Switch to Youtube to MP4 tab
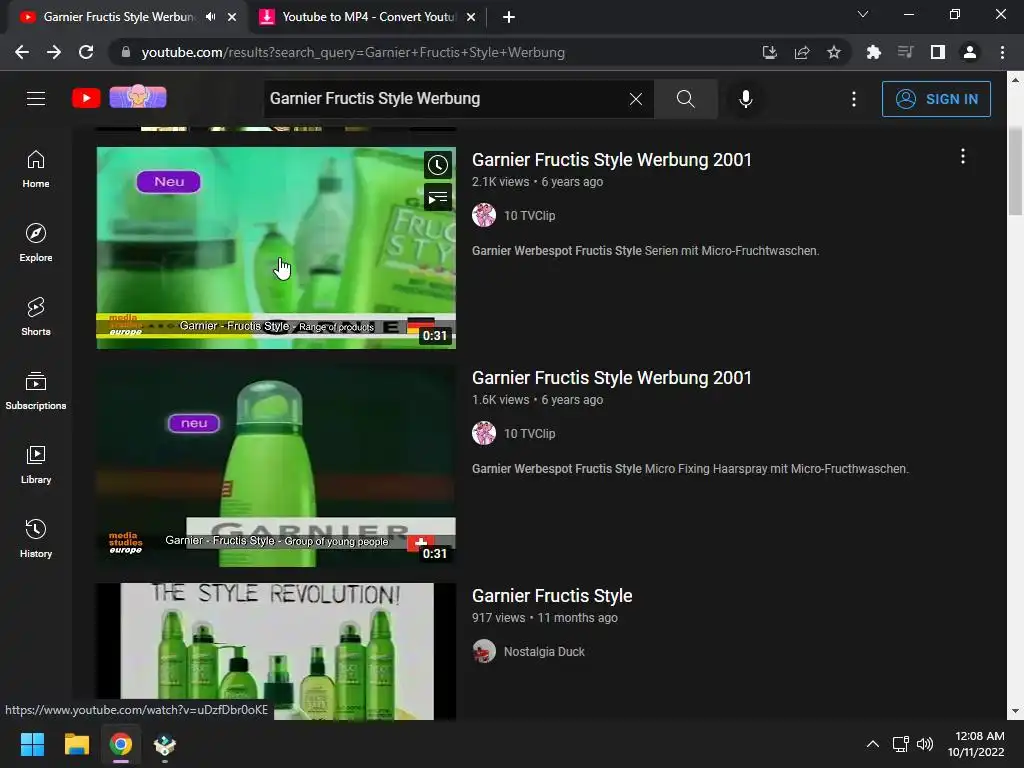Viewport: 1024px width, 768px height. [368, 17]
